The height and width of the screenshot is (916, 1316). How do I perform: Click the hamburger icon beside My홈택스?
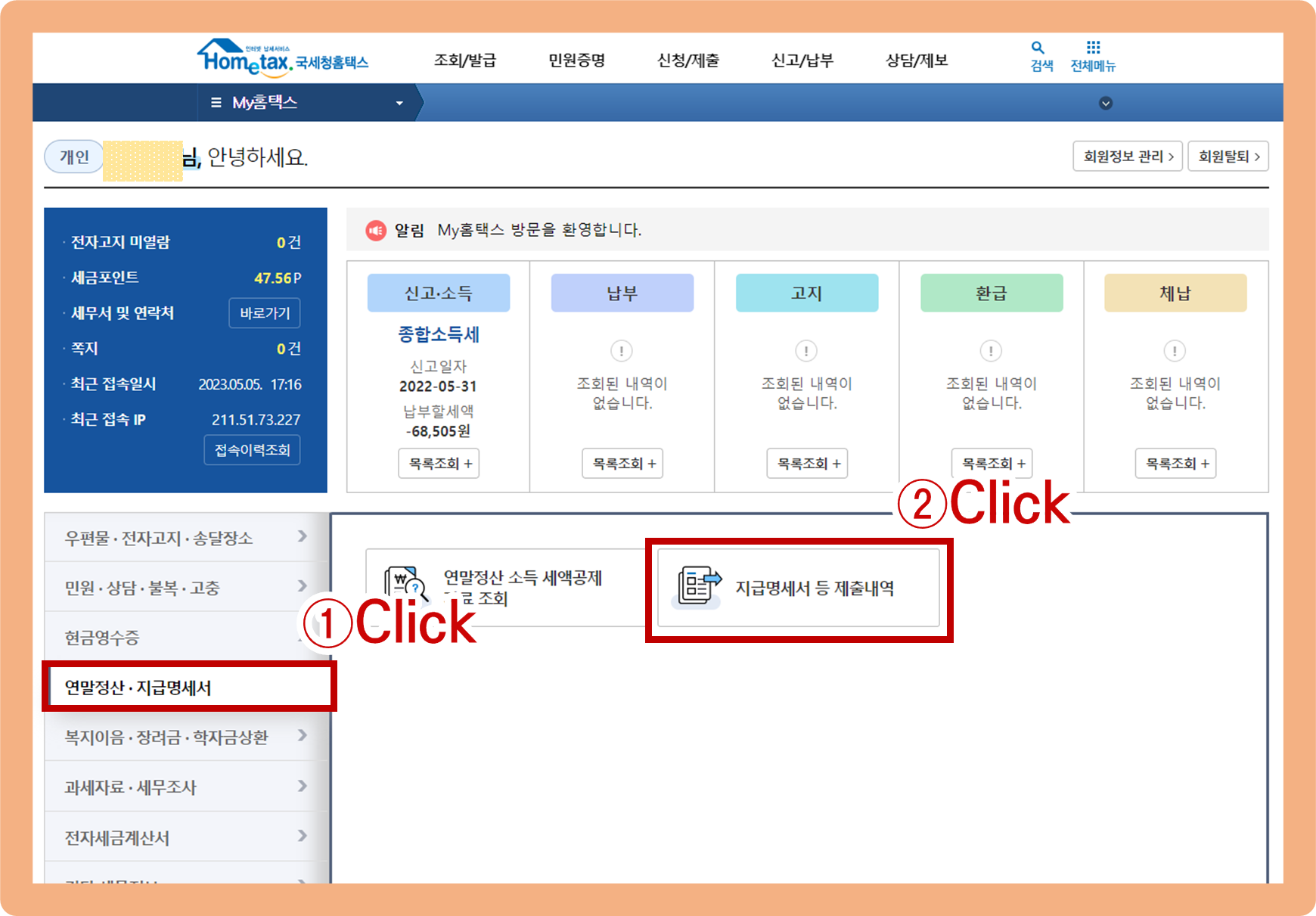216,102
